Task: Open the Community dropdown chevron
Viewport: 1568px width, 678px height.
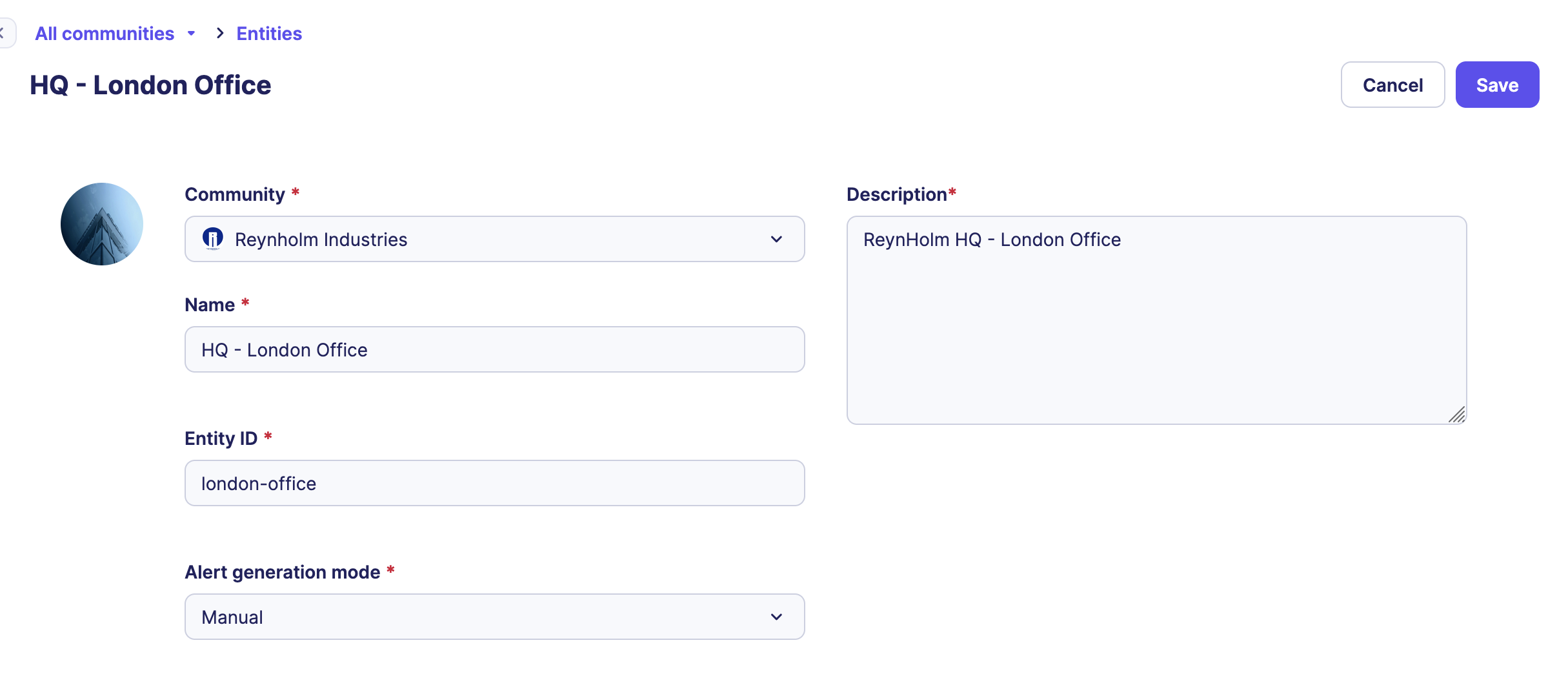Action: point(776,239)
